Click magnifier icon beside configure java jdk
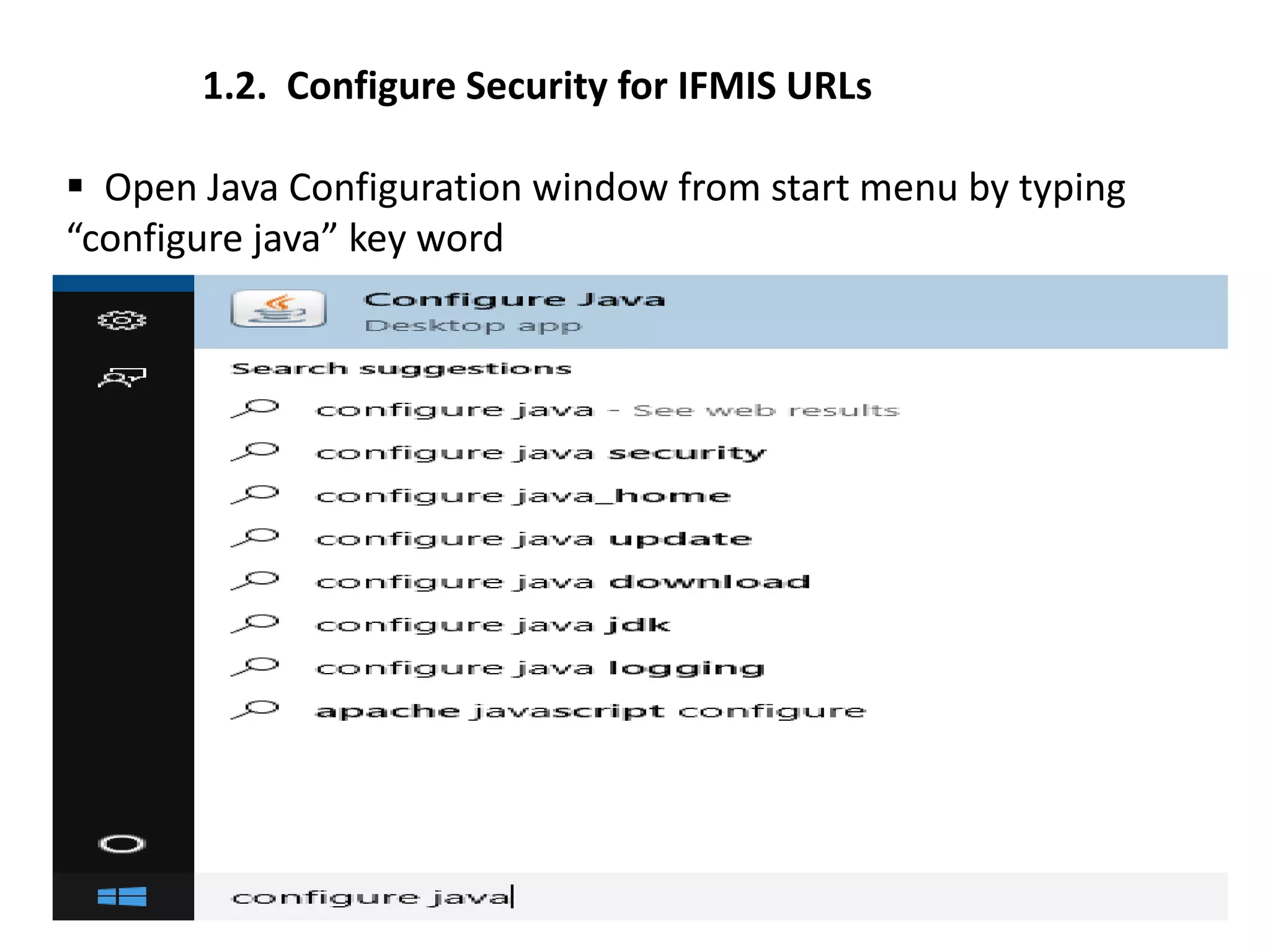The image size is (1270, 952). tap(255, 624)
